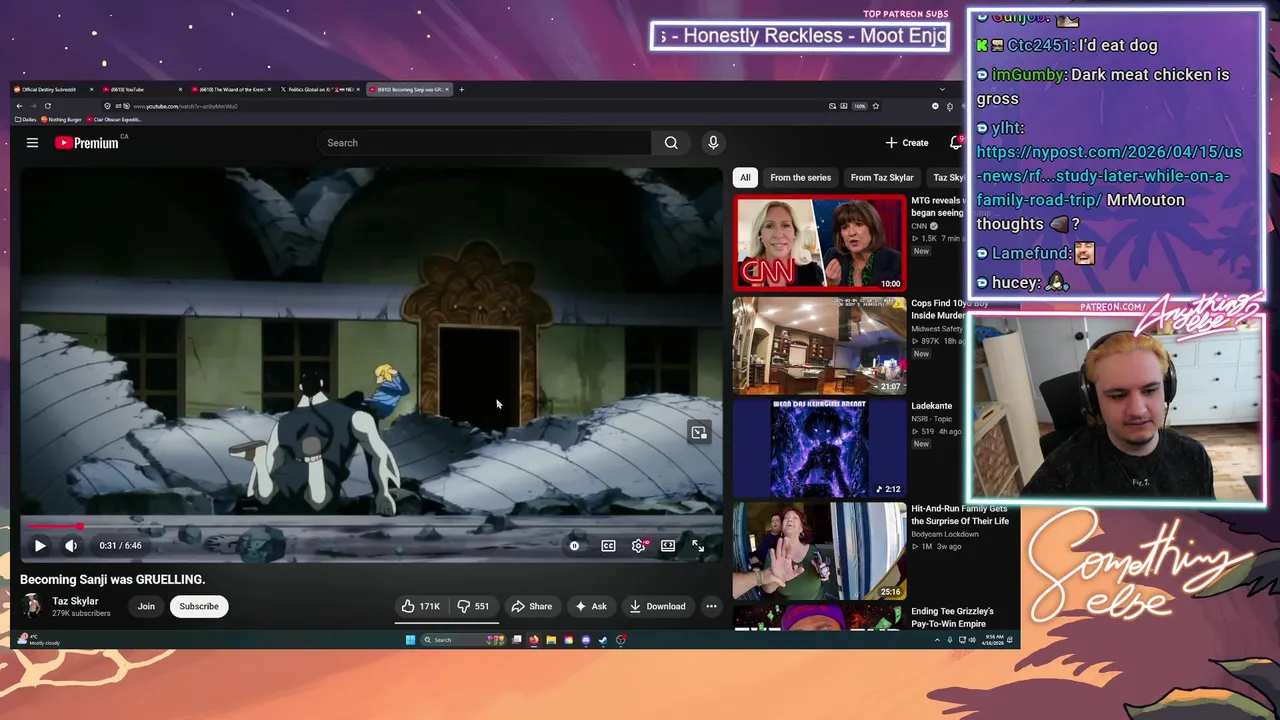Open the Ask AI button
The width and height of the screenshot is (1280, 720).
pyautogui.click(x=590, y=606)
